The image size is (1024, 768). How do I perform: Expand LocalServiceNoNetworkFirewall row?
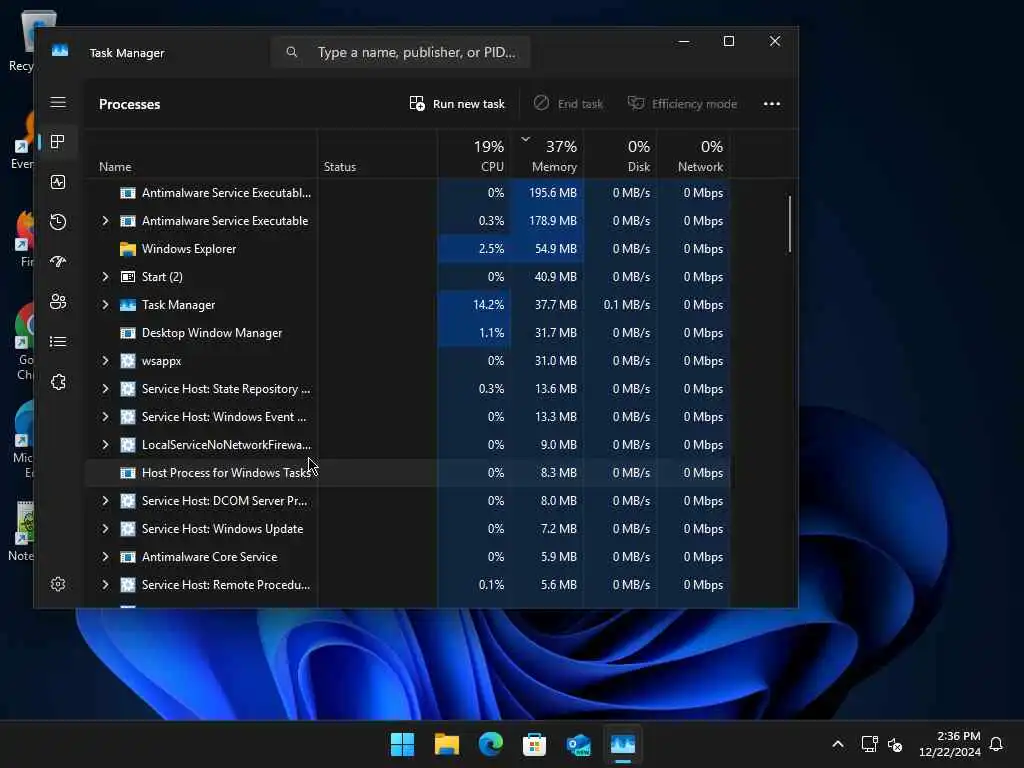[x=105, y=445]
